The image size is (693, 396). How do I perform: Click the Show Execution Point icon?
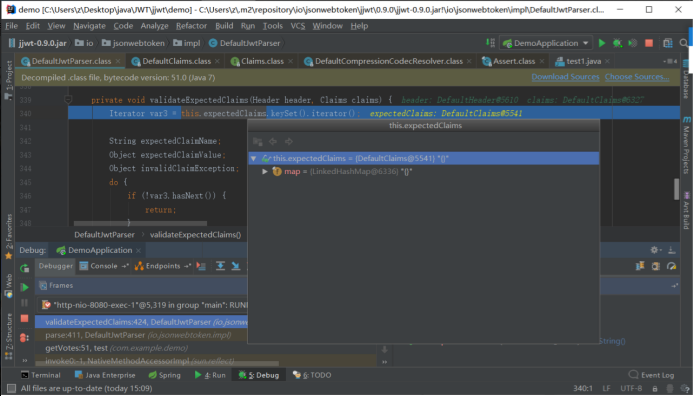pos(201,266)
